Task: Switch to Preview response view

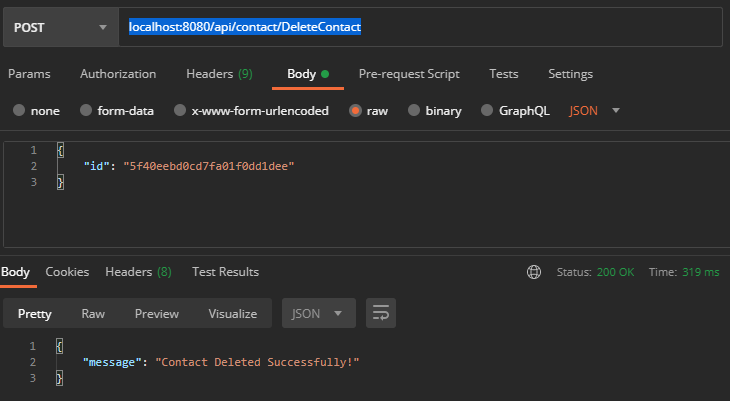Action: point(156,314)
